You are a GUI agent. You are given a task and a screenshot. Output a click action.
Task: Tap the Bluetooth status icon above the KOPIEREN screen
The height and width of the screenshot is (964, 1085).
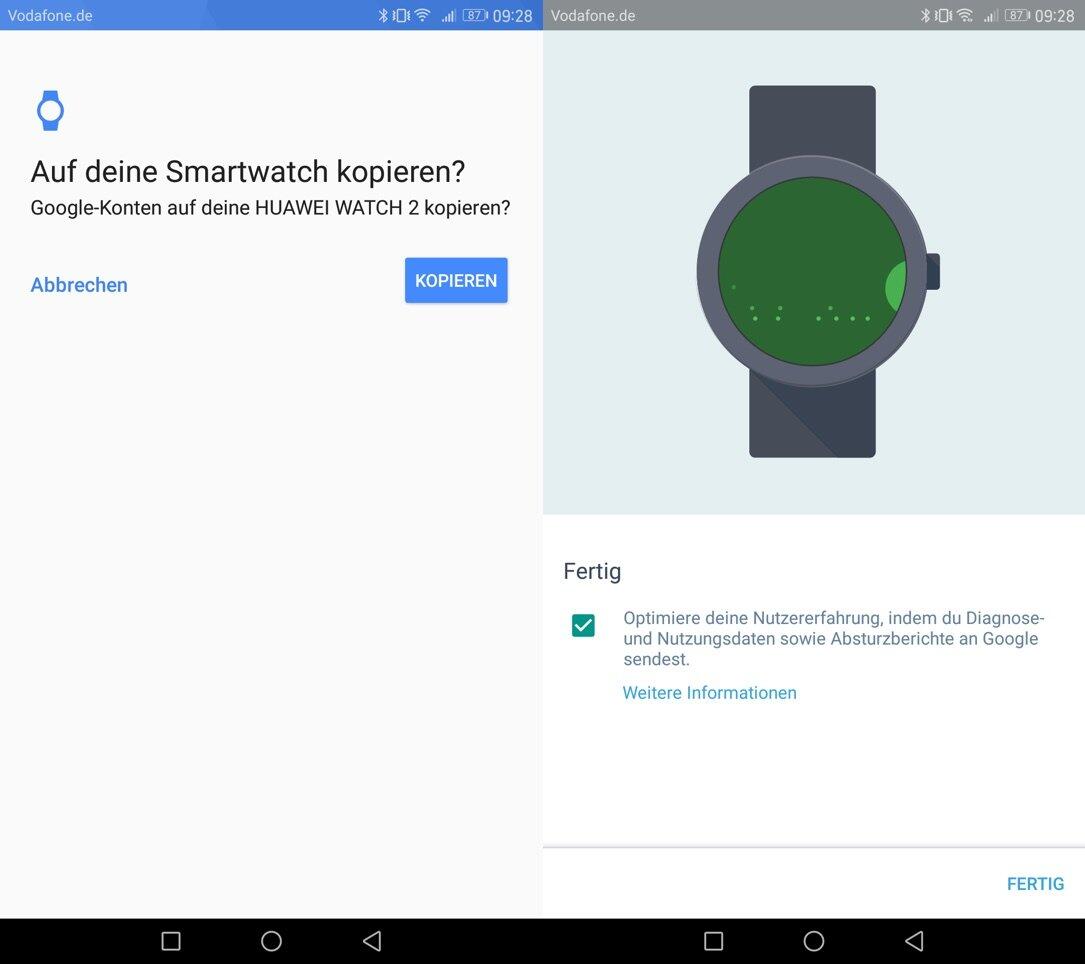coord(383,16)
